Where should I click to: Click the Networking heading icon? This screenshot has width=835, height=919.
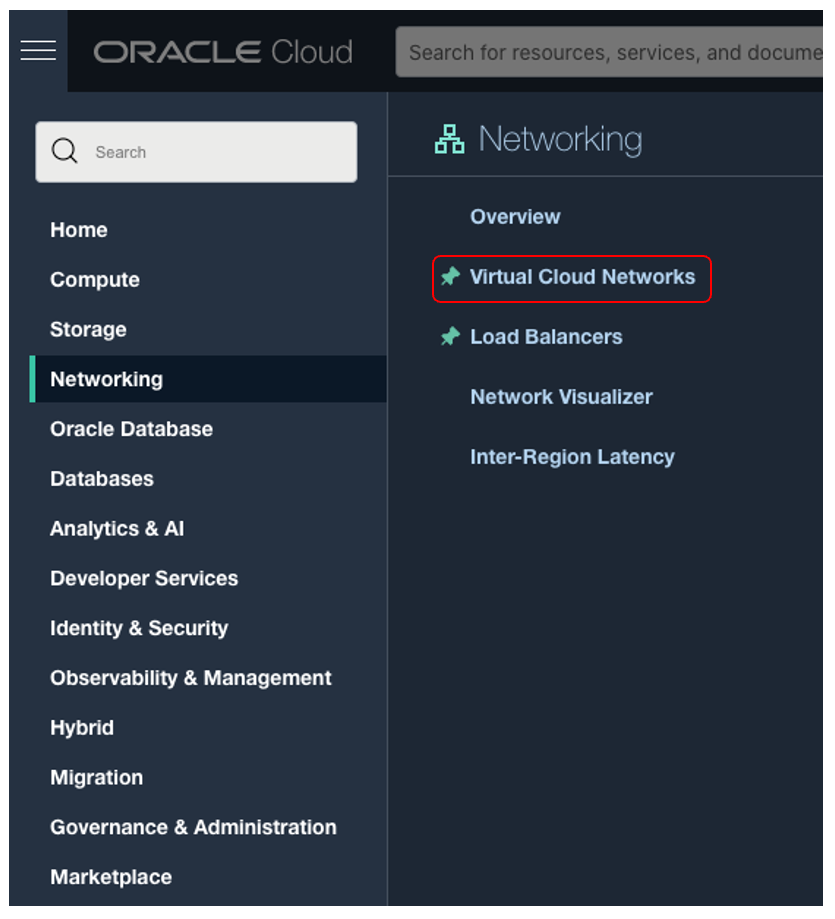(450, 140)
